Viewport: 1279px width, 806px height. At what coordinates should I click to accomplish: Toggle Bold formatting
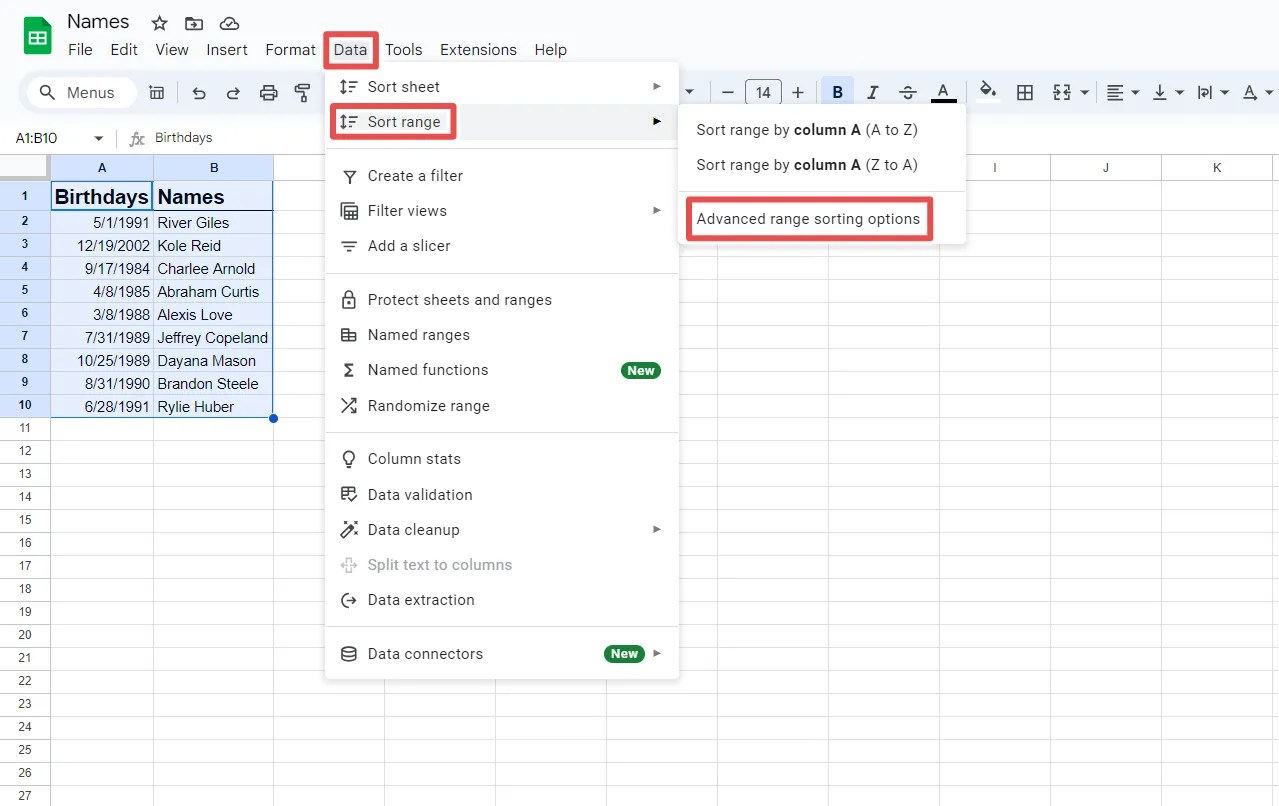pos(837,91)
